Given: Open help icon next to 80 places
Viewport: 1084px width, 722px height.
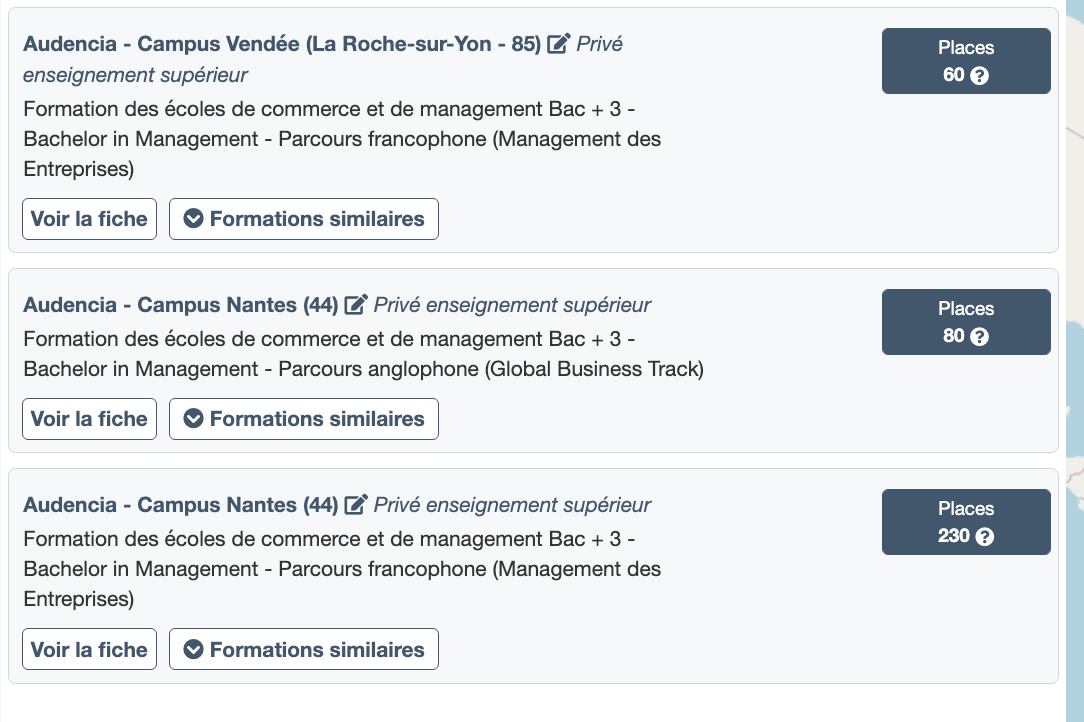Looking at the screenshot, I should [980, 337].
